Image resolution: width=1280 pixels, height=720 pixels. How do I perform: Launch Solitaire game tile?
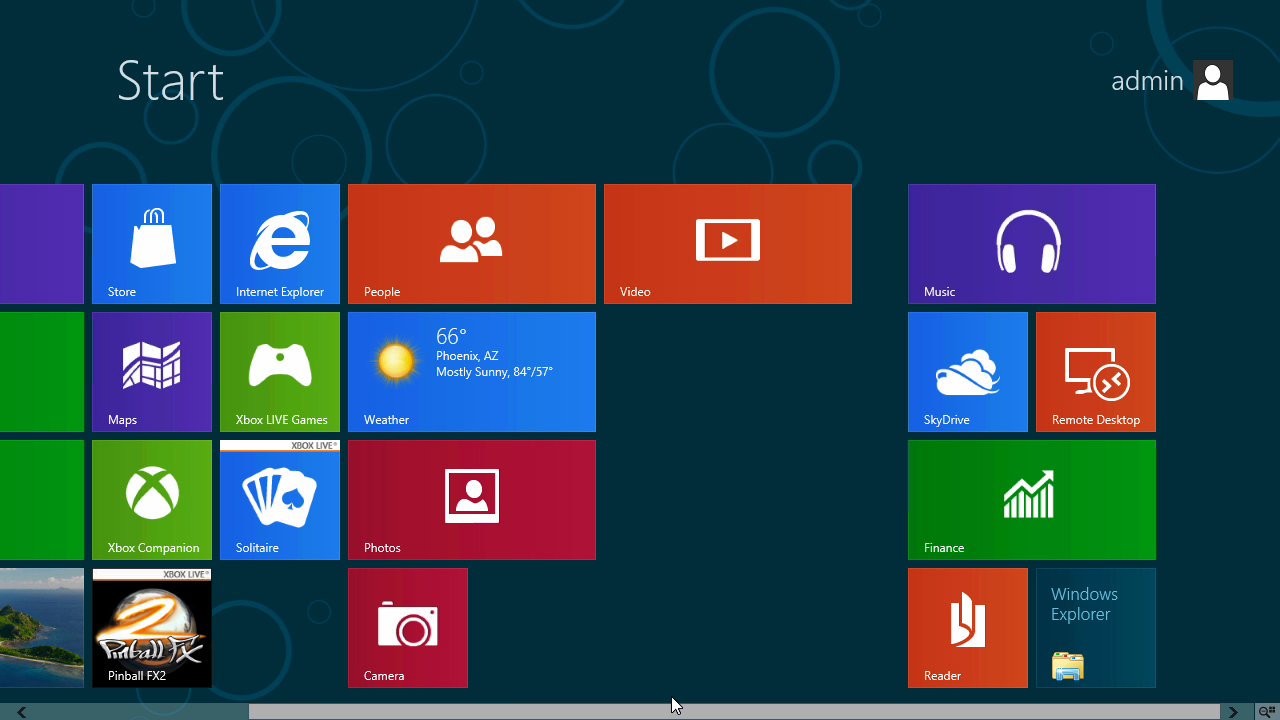click(x=280, y=500)
